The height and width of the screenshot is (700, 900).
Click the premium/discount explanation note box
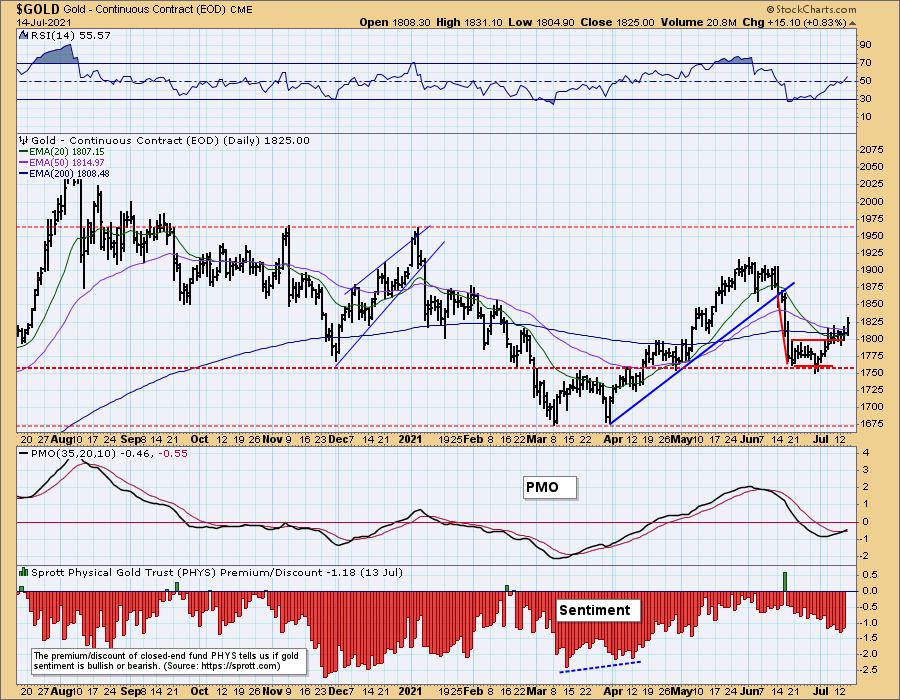point(169,661)
